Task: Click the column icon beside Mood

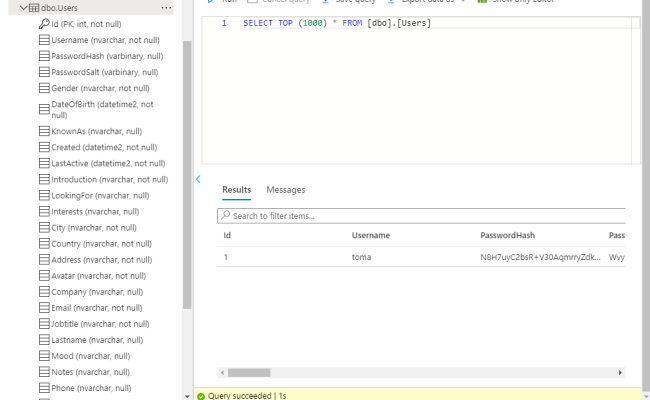Action: [x=44, y=356]
